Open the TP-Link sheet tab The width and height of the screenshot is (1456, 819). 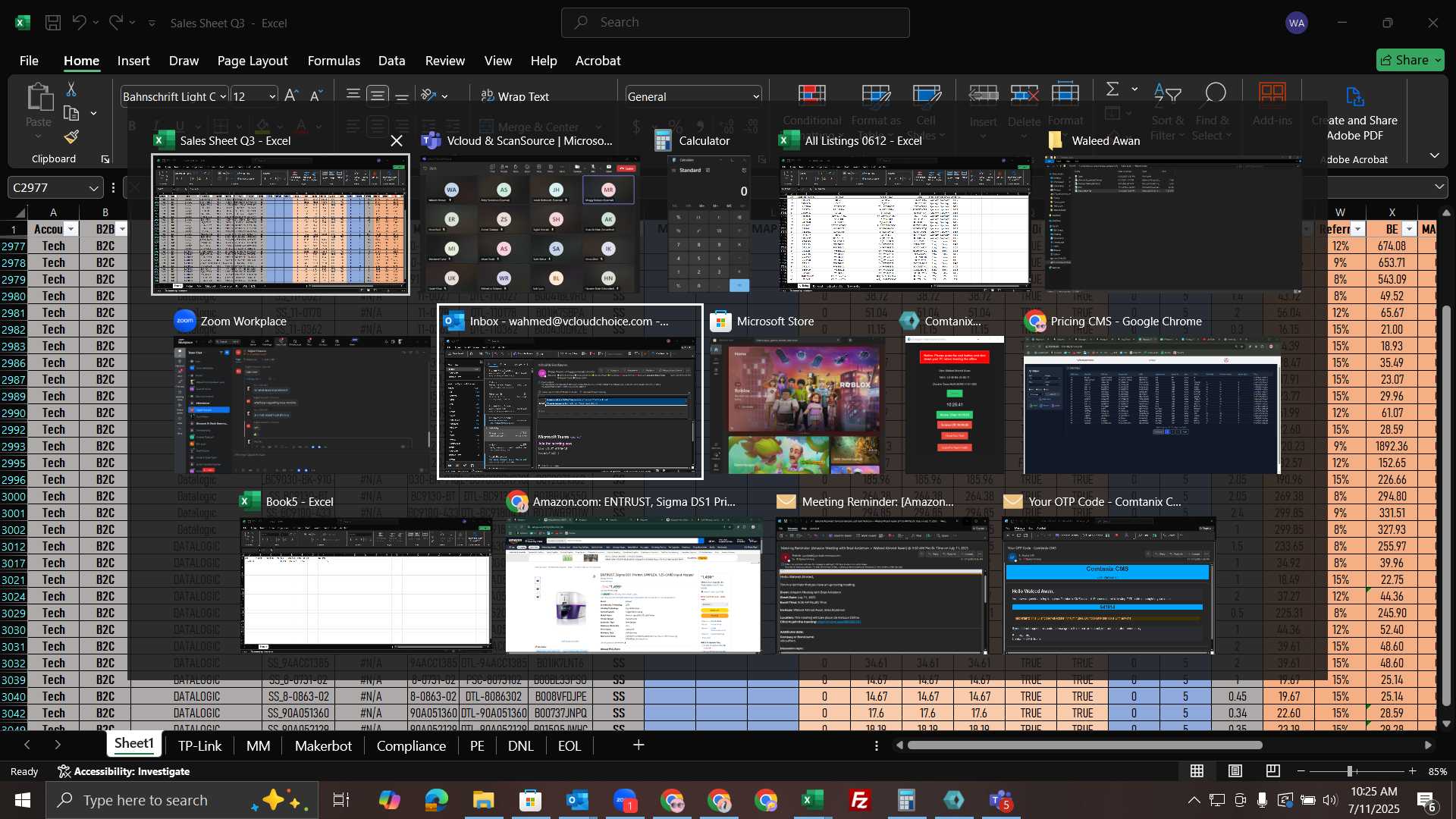(x=199, y=745)
